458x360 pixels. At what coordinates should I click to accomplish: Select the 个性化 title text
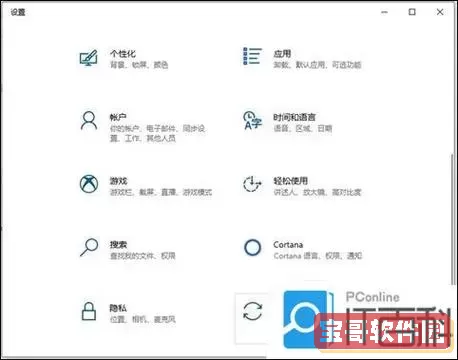123,54
